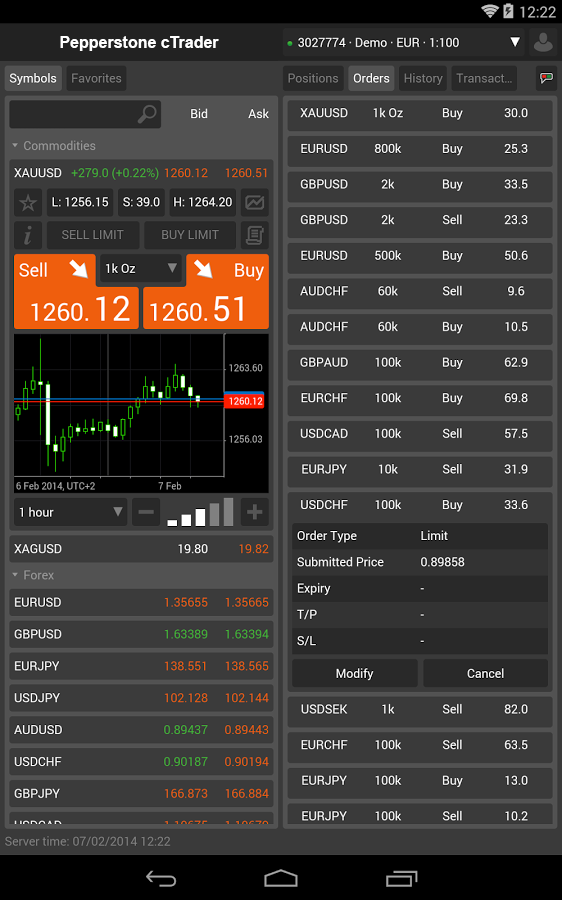Collapse the USDCHF 100k Buy order
562x900 pixels.
[420, 505]
